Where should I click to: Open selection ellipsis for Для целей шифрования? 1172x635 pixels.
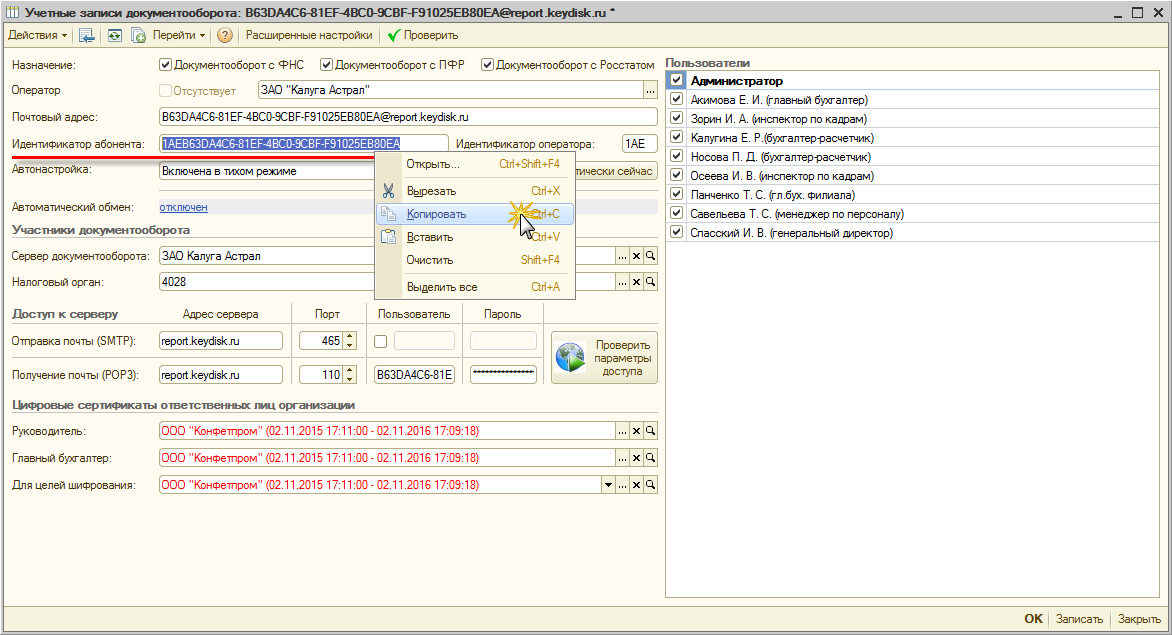click(622, 485)
